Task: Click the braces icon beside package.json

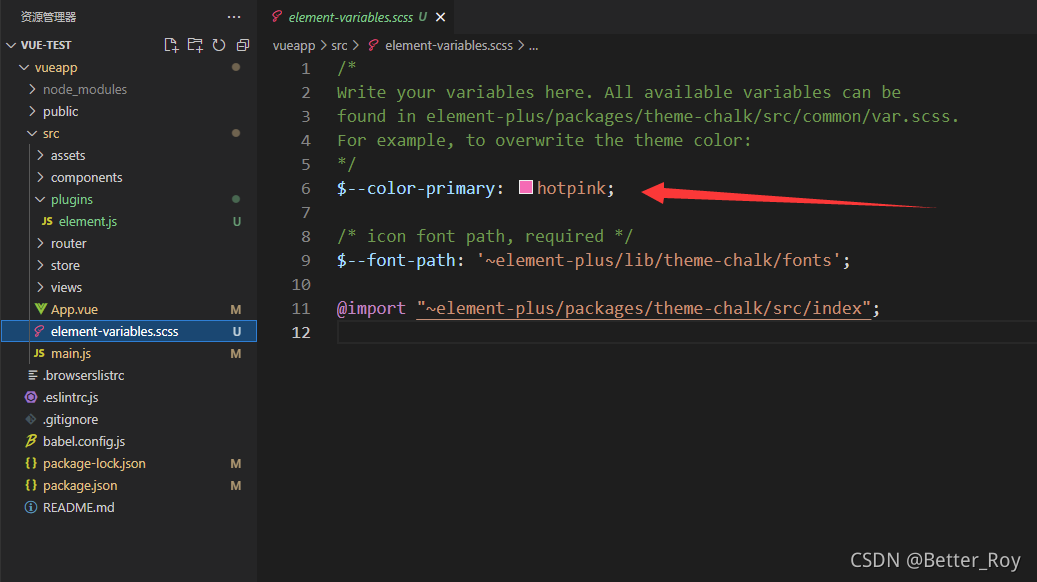Action: click(31, 485)
